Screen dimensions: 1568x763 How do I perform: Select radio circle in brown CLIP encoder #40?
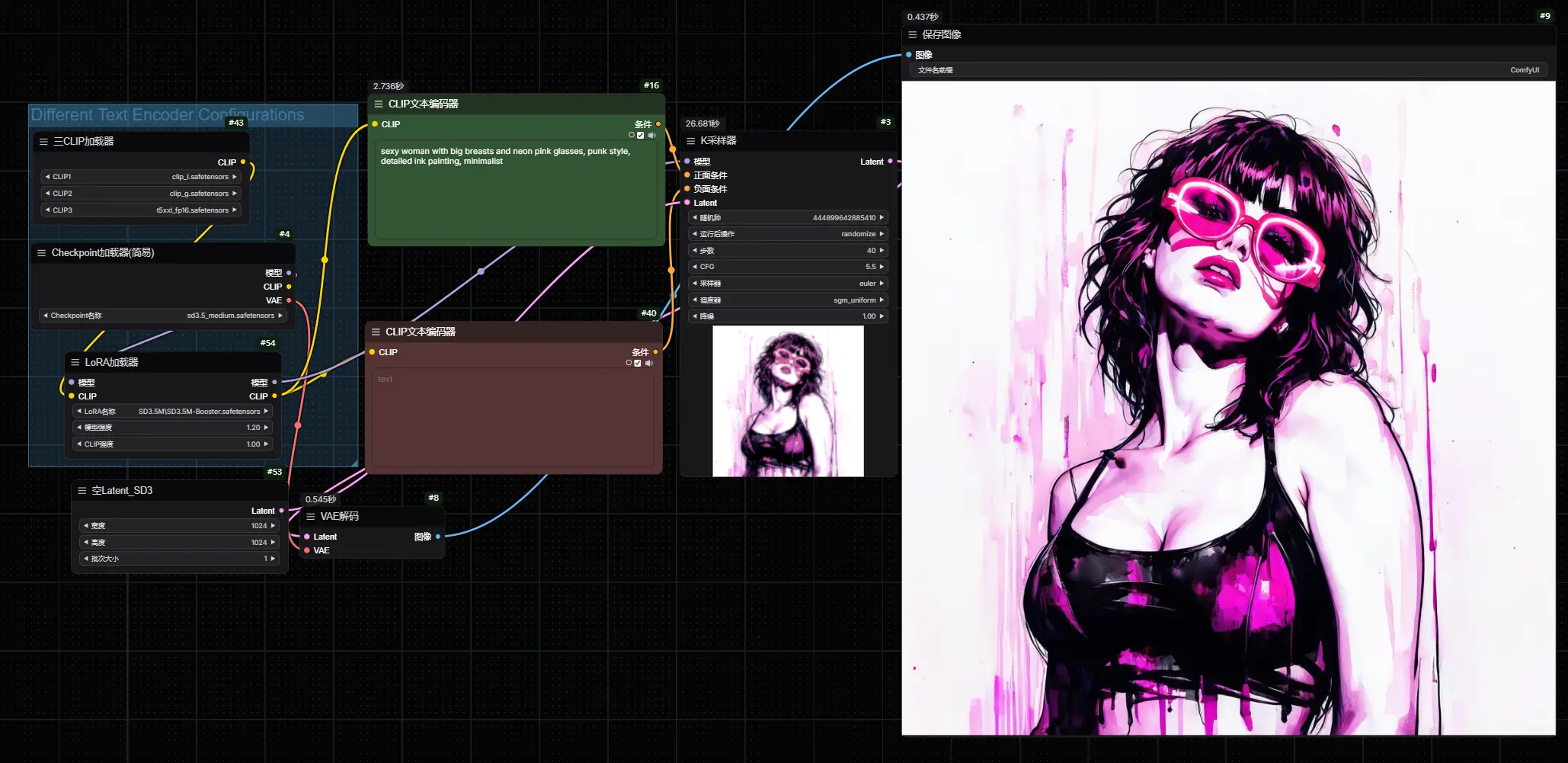pos(629,363)
